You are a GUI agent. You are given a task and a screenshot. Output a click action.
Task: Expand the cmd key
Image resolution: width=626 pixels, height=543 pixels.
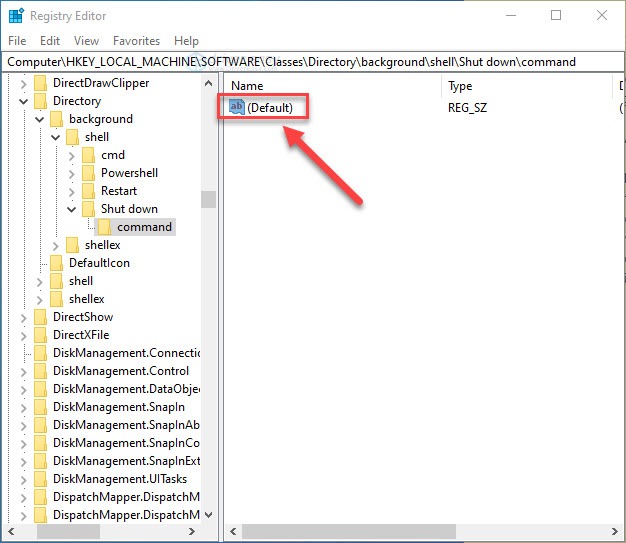point(71,156)
